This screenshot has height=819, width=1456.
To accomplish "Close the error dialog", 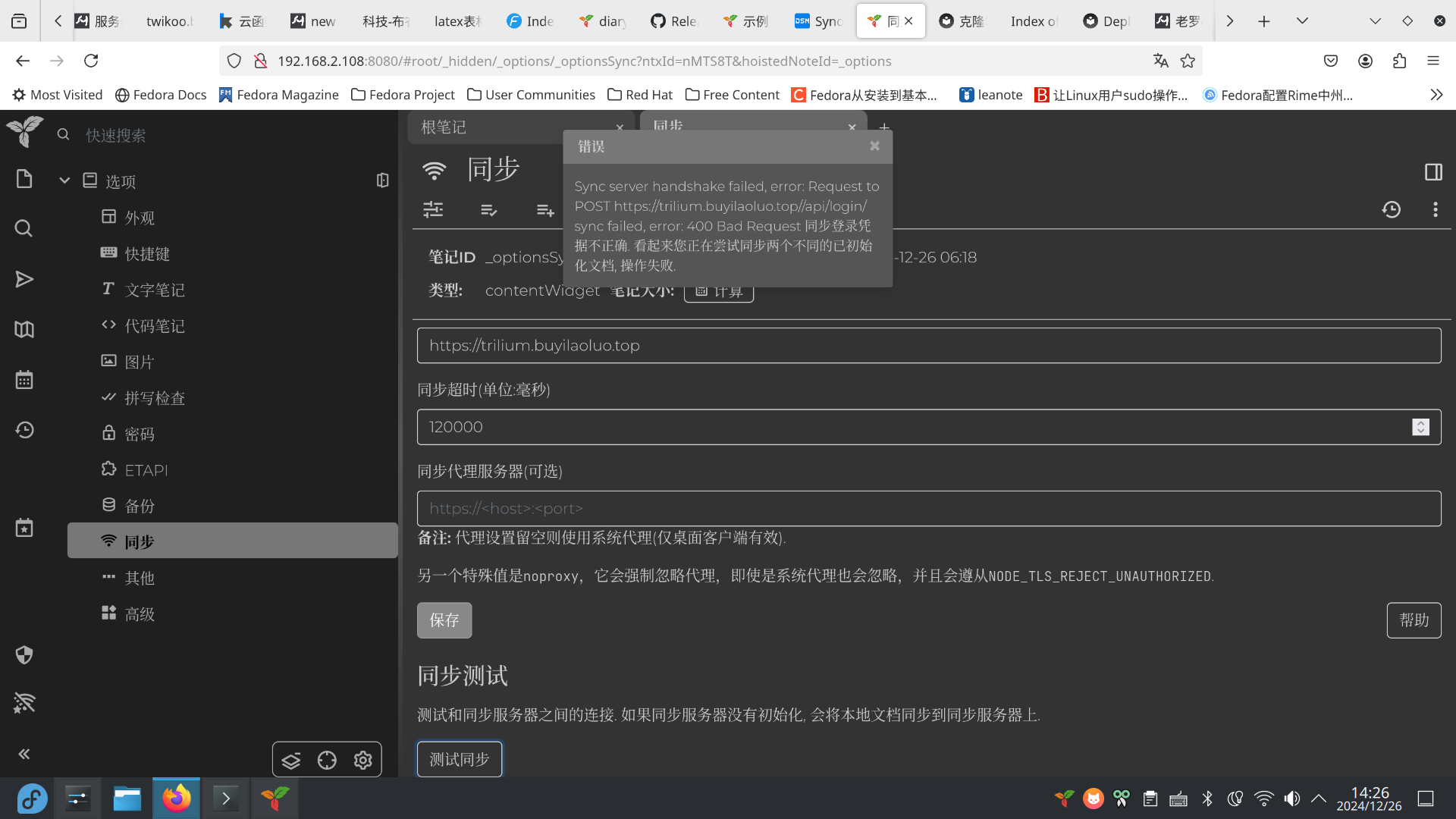I will tap(875, 146).
